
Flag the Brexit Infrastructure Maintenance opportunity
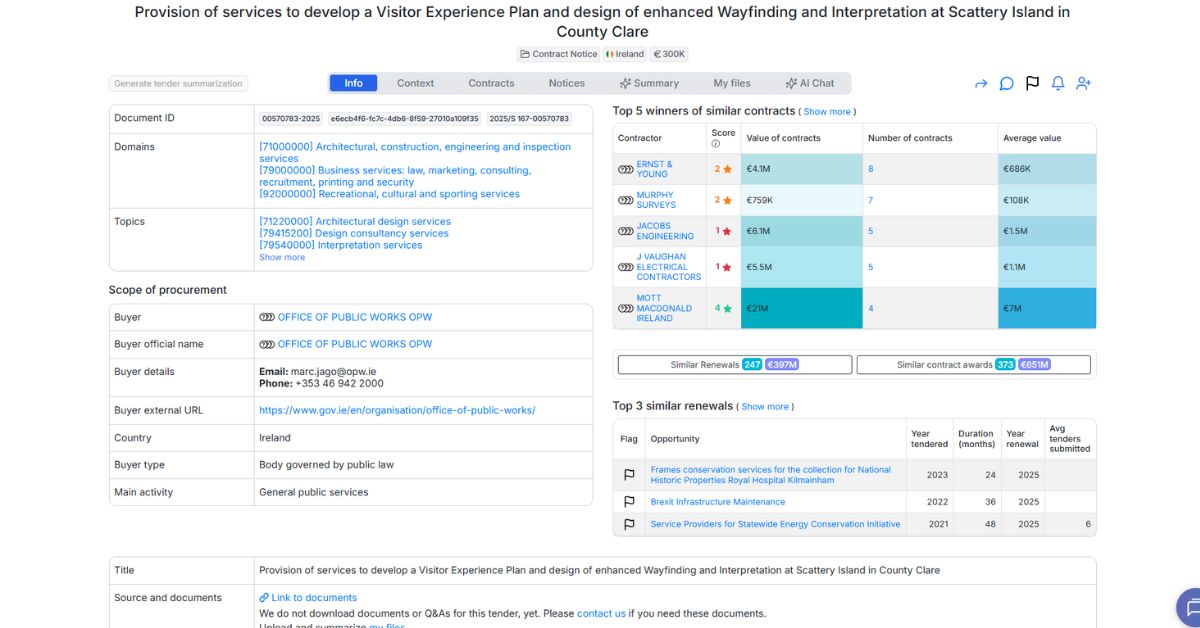click(x=629, y=502)
